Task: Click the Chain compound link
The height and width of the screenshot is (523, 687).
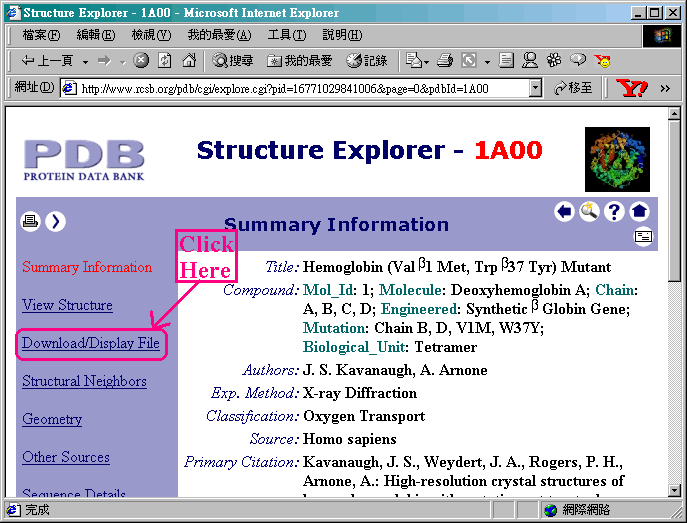Action: [615, 290]
